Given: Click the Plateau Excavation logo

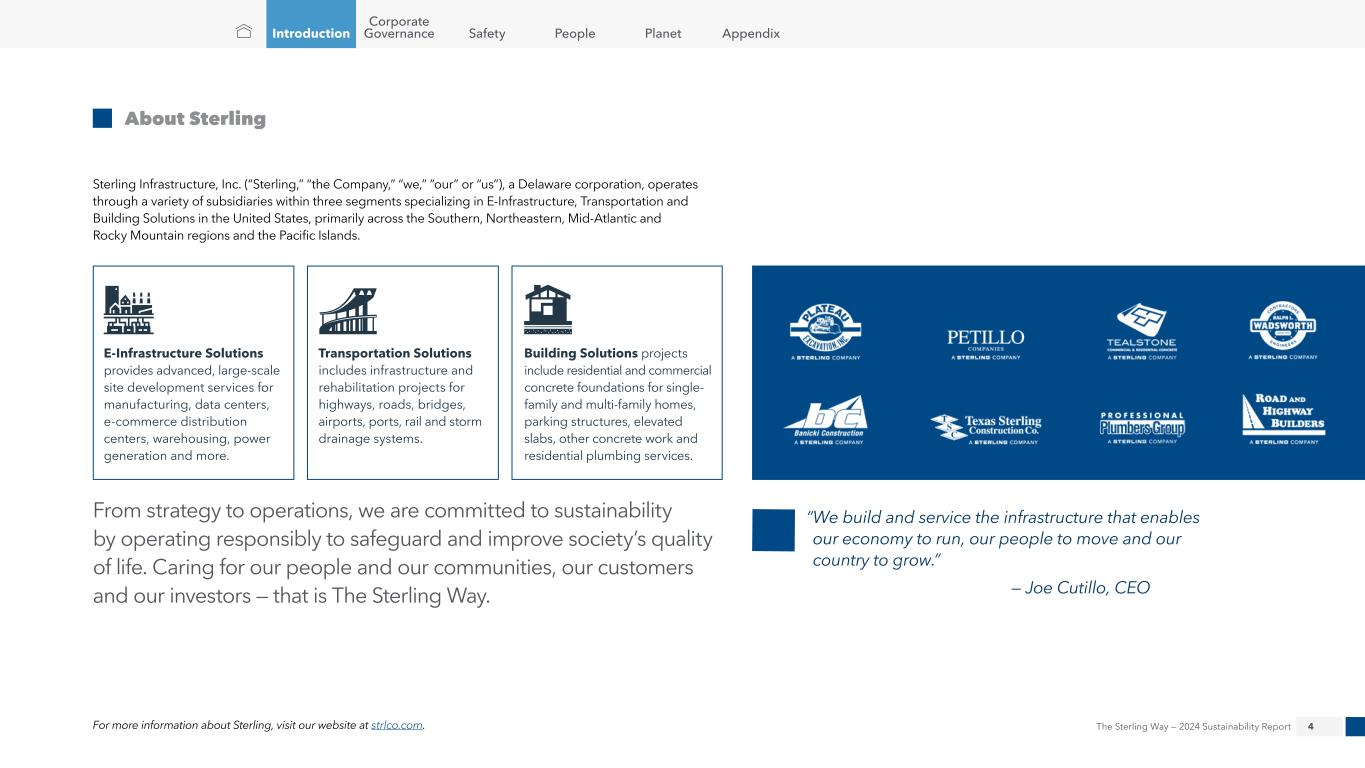Looking at the screenshot, I should click(825, 330).
